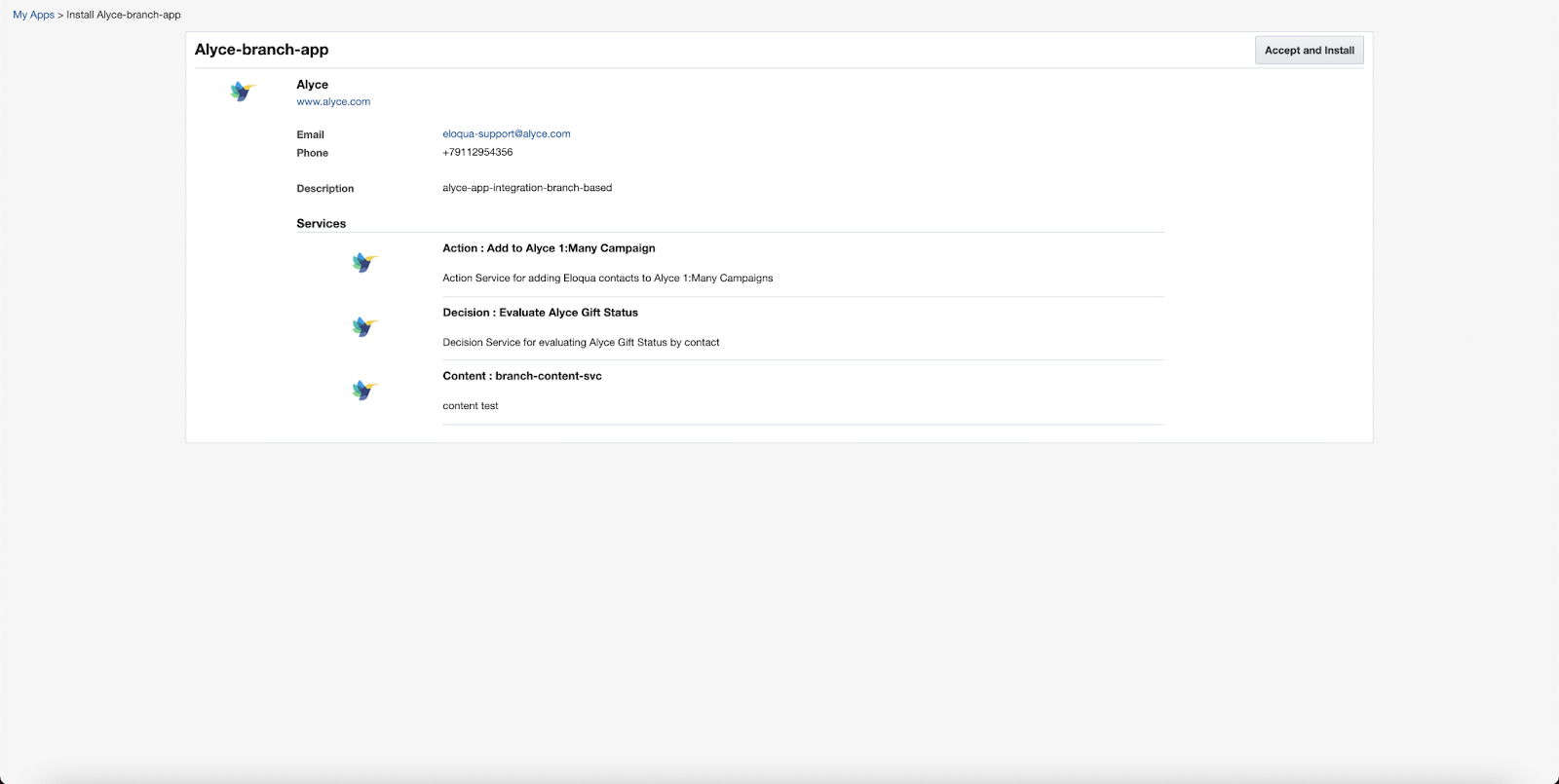Click the Accept and Install button
Screen dimensions: 1559x784
pyautogui.click(x=1309, y=51)
